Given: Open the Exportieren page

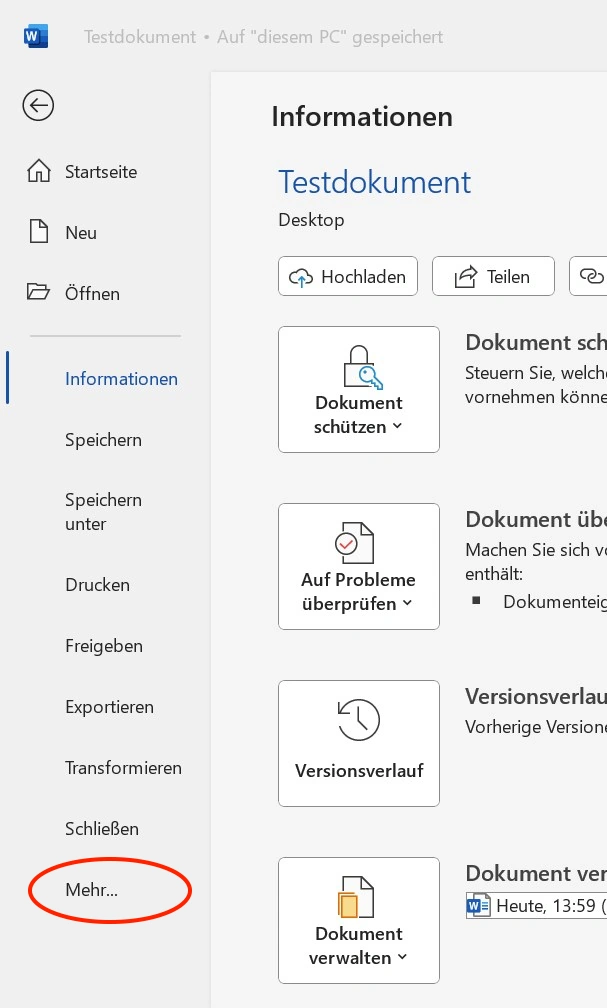Looking at the screenshot, I should click(109, 707).
